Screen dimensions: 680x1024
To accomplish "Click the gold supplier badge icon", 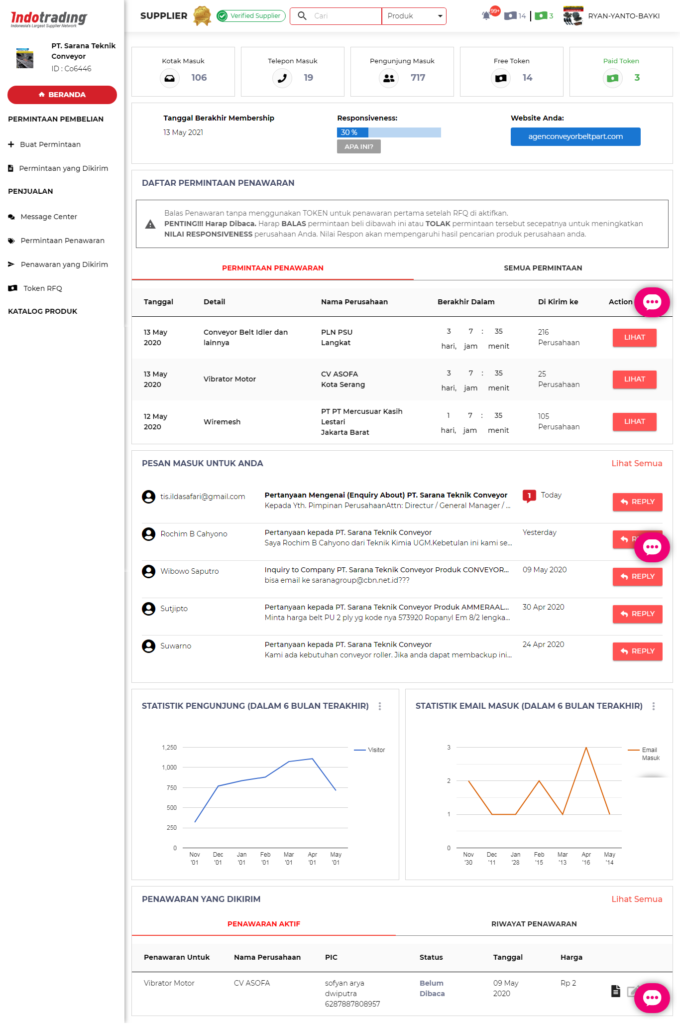I will pos(202,16).
